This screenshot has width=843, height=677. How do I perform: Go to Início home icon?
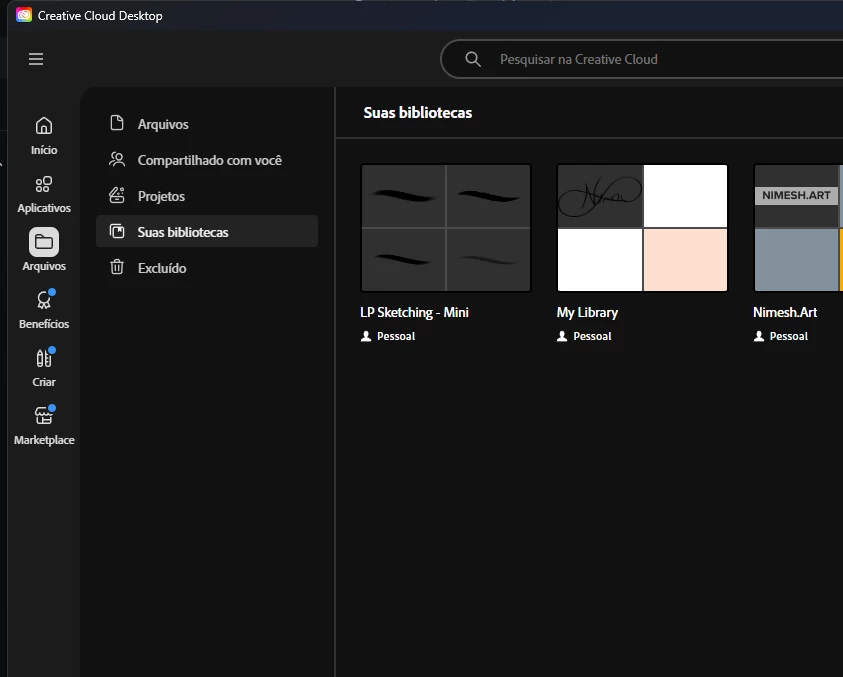44,126
